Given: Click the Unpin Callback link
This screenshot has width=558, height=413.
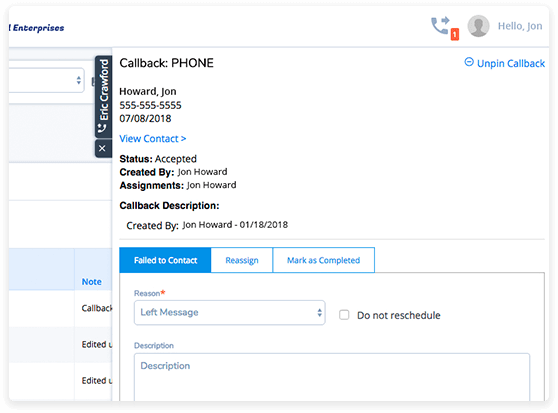Looking at the screenshot, I should click(511, 63).
